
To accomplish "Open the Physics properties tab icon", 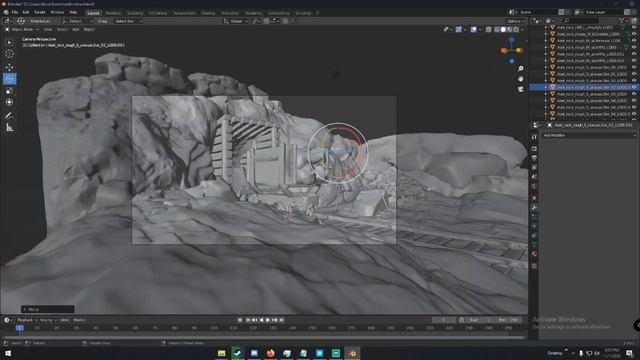I will click(534, 226).
